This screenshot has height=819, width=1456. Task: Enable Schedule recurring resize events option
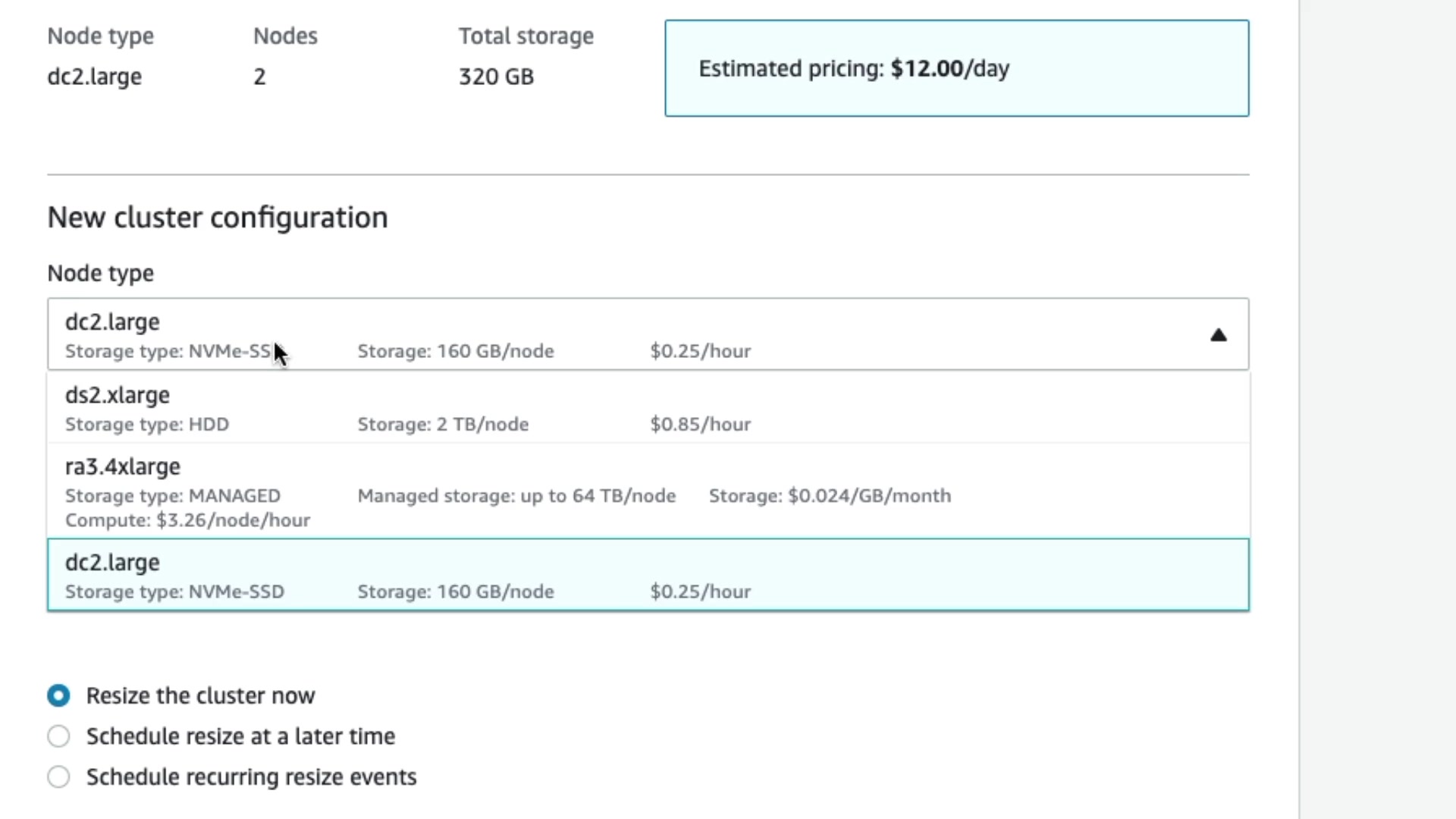(x=58, y=777)
